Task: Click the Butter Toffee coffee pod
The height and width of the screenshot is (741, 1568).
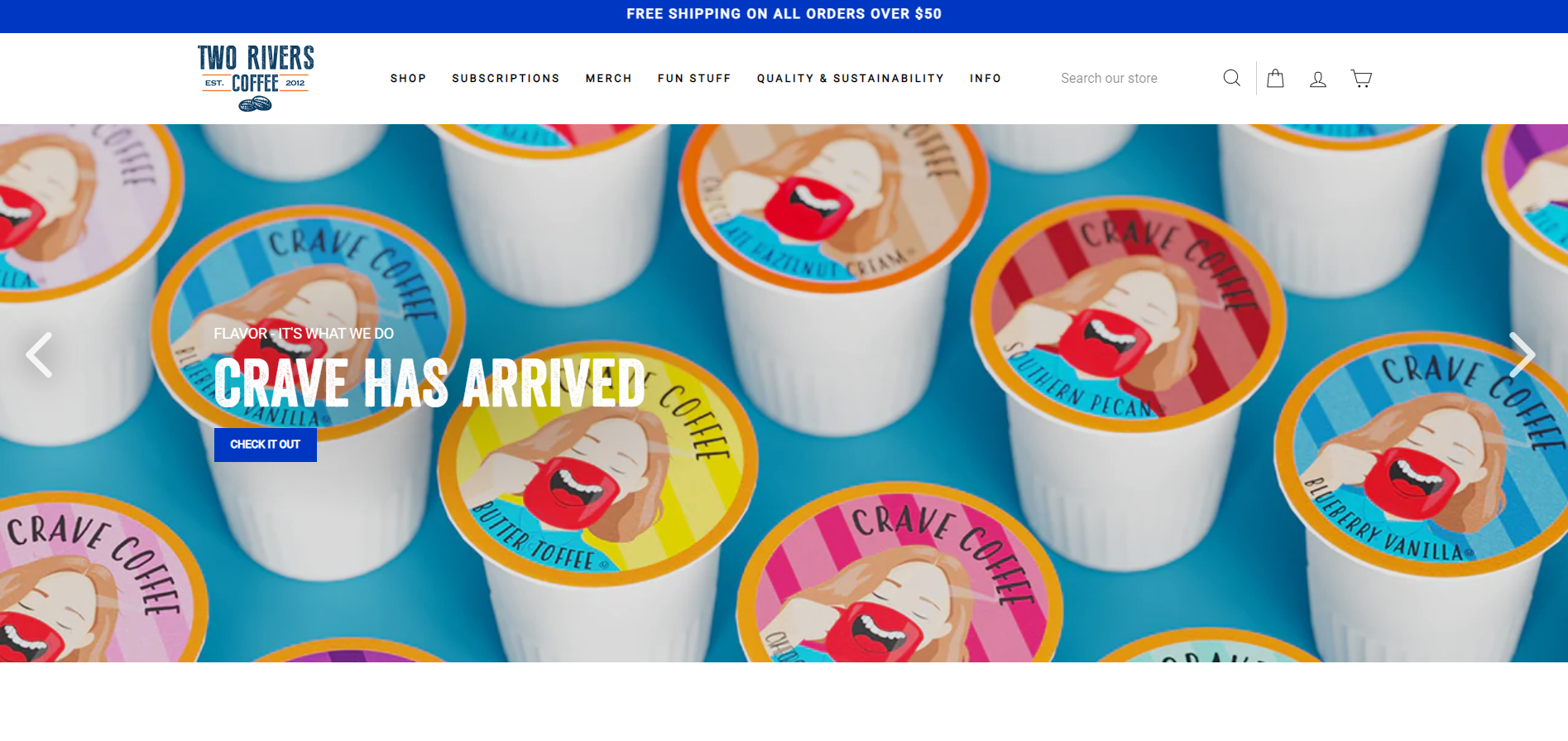Action: 597,464
